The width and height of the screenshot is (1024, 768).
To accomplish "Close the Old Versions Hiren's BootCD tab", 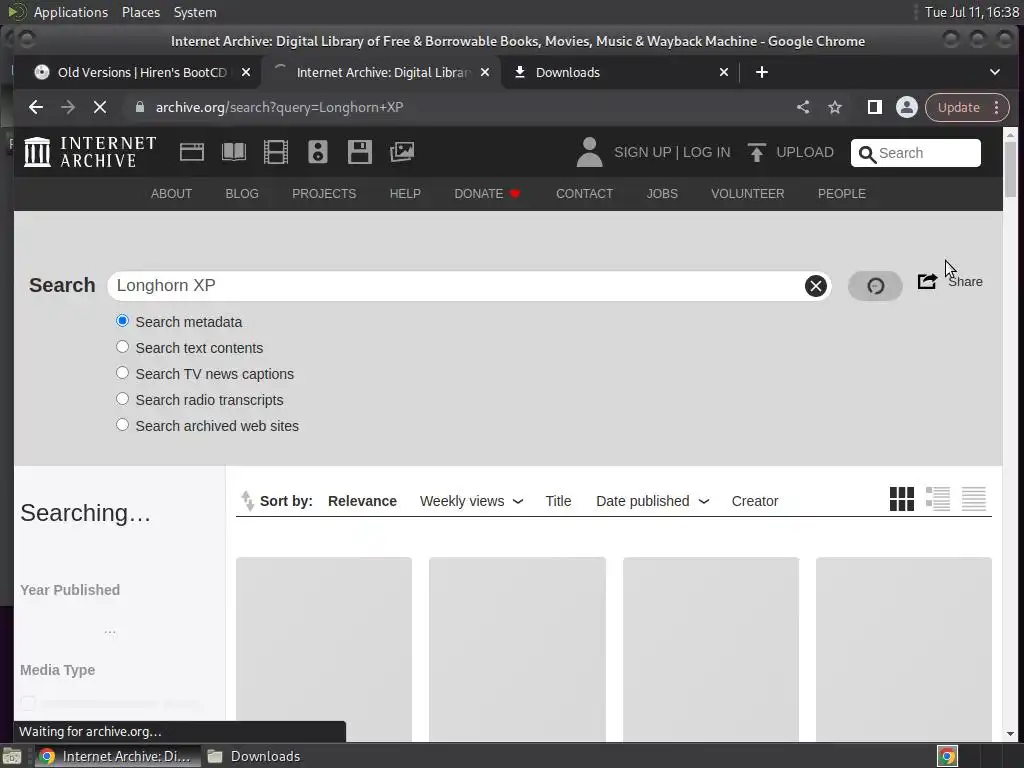I will click(246, 72).
